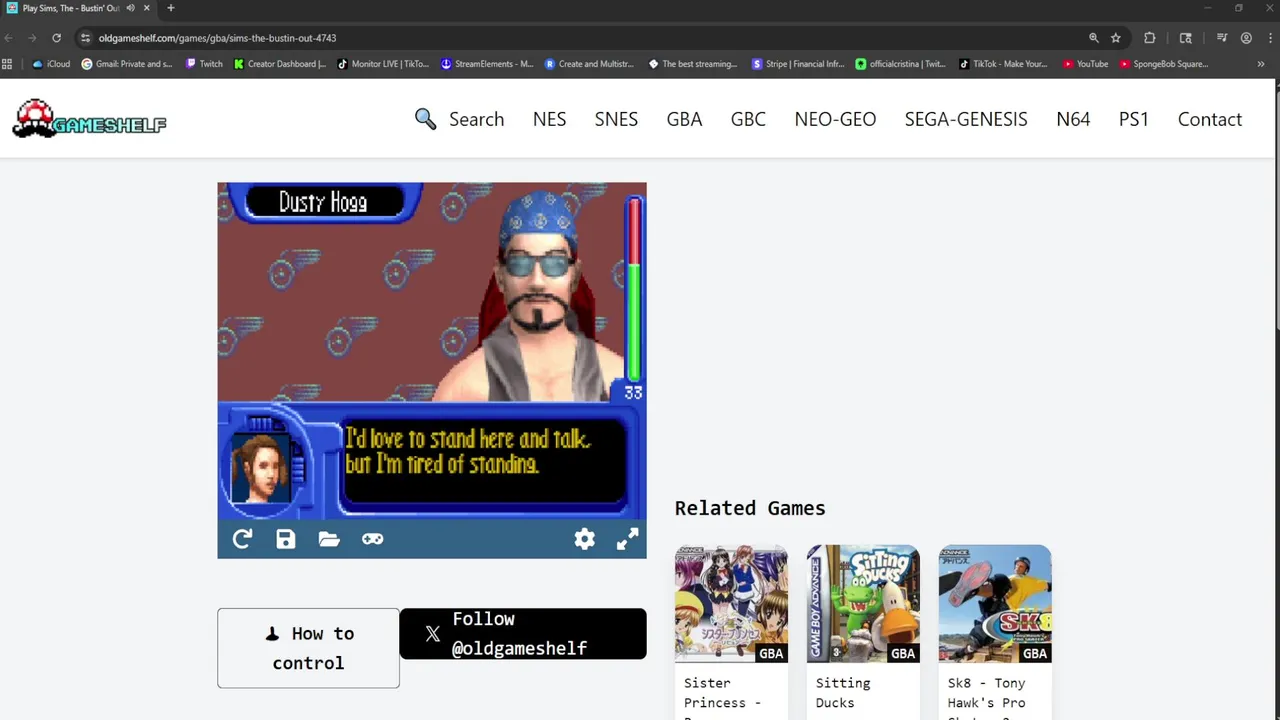Click the Dusty Hogg name label in game
The height and width of the screenshot is (720, 1280).
323,203
